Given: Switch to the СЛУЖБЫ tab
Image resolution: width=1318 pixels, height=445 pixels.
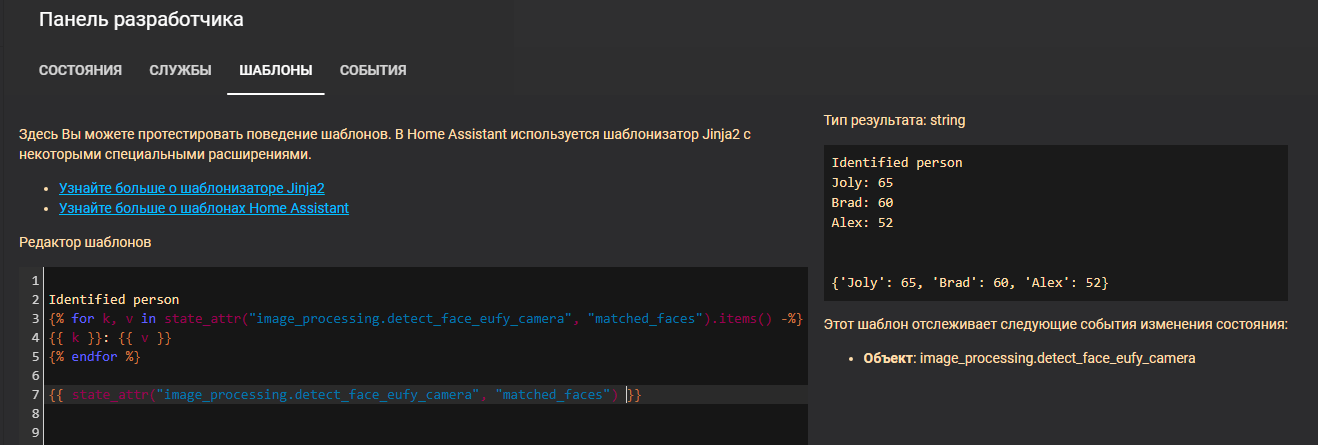Looking at the screenshot, I should tap(180, 70).
